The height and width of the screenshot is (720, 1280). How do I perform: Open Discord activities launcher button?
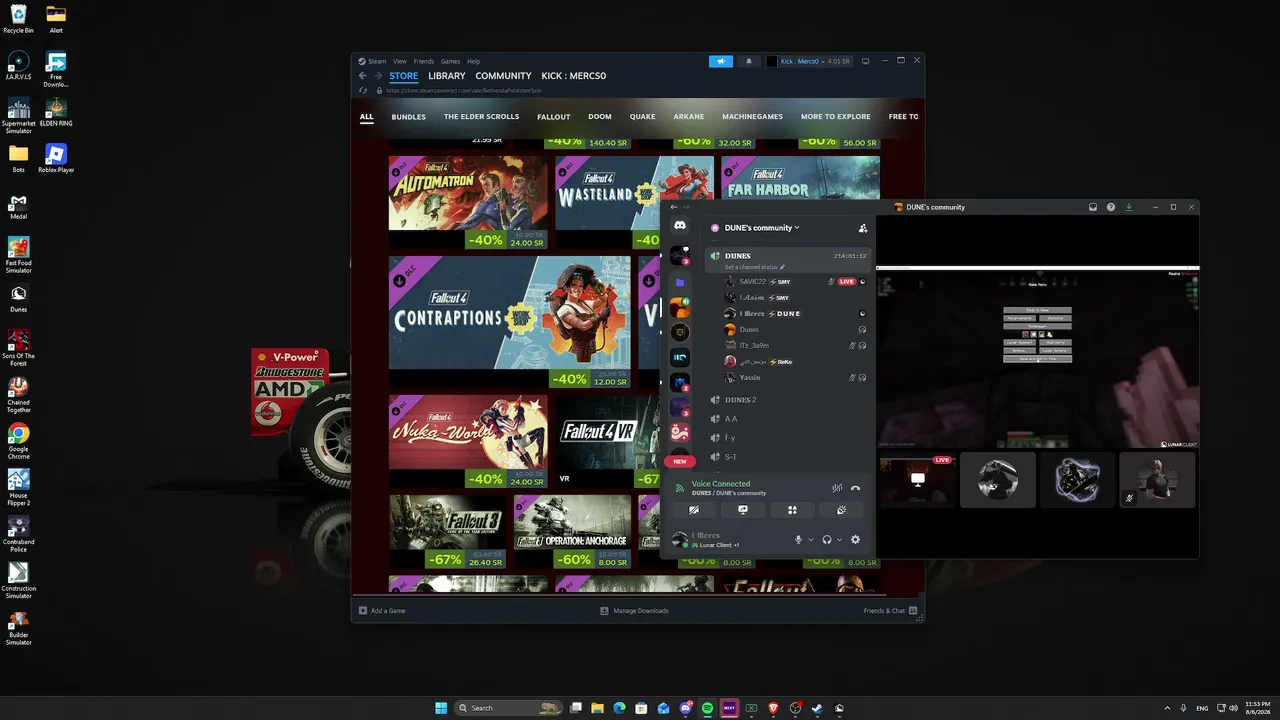[792, 510]
